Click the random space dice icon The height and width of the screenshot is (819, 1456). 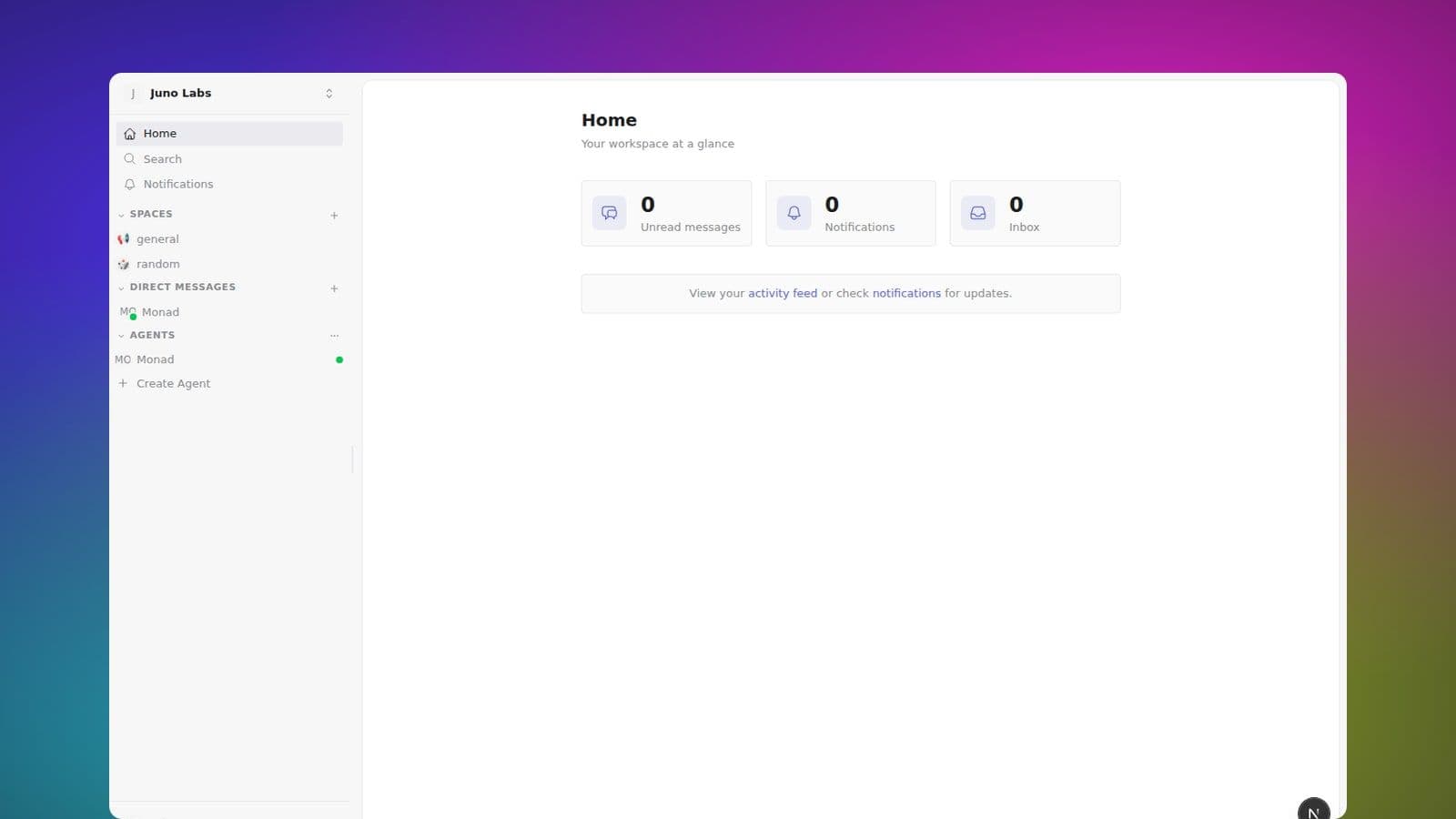(x=124, y=264)
